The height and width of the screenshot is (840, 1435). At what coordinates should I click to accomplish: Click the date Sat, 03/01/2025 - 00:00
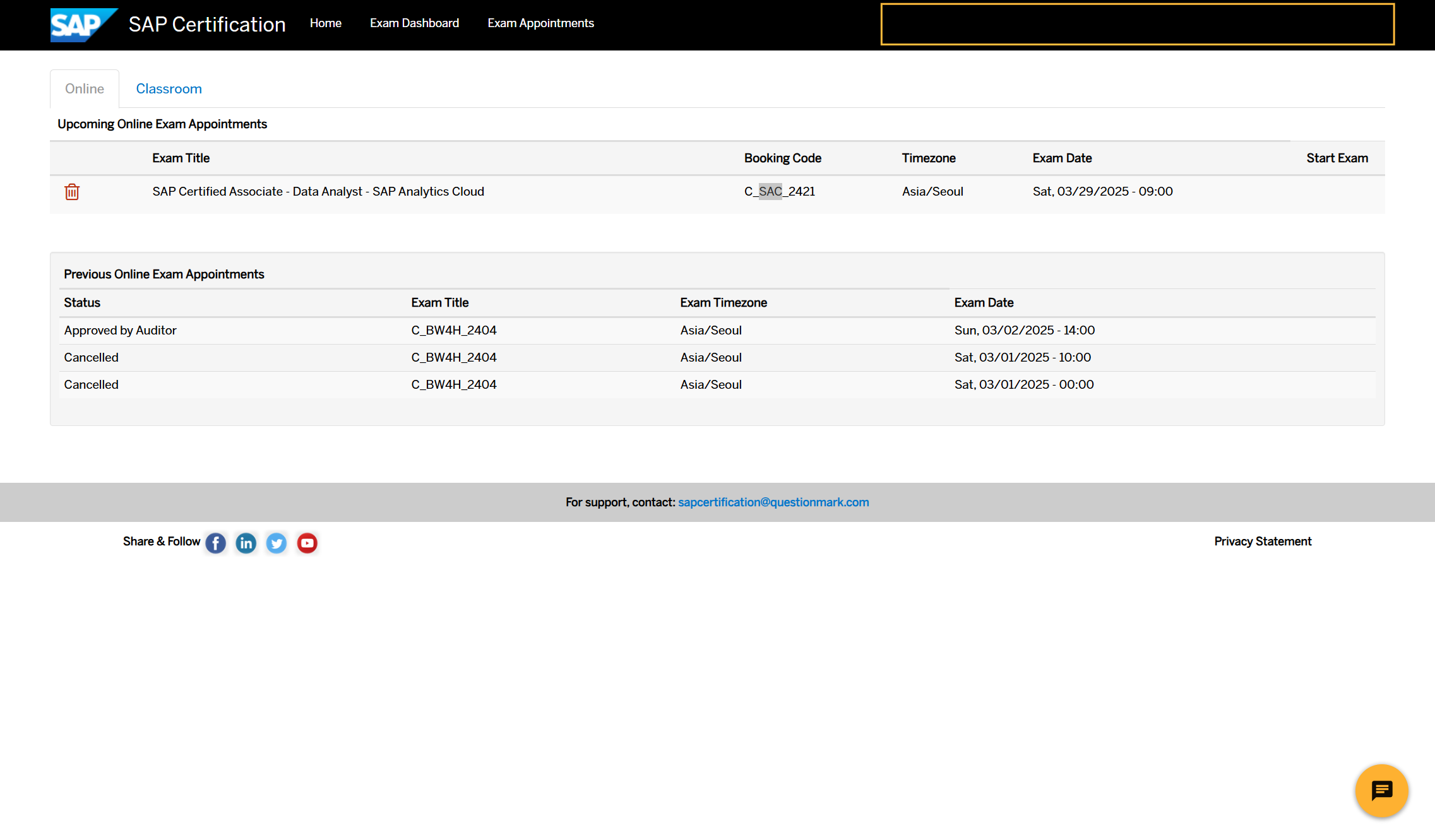1024,384
